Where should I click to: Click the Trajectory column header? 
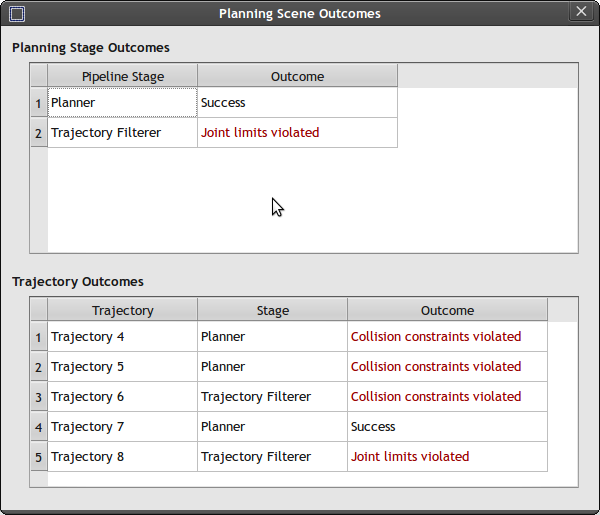tap(122, 310)
